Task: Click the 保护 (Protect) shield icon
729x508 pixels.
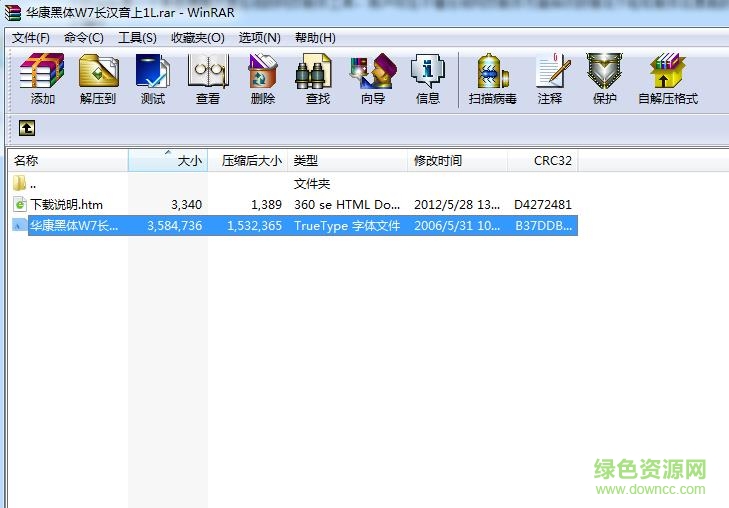Action: point(604,71)
